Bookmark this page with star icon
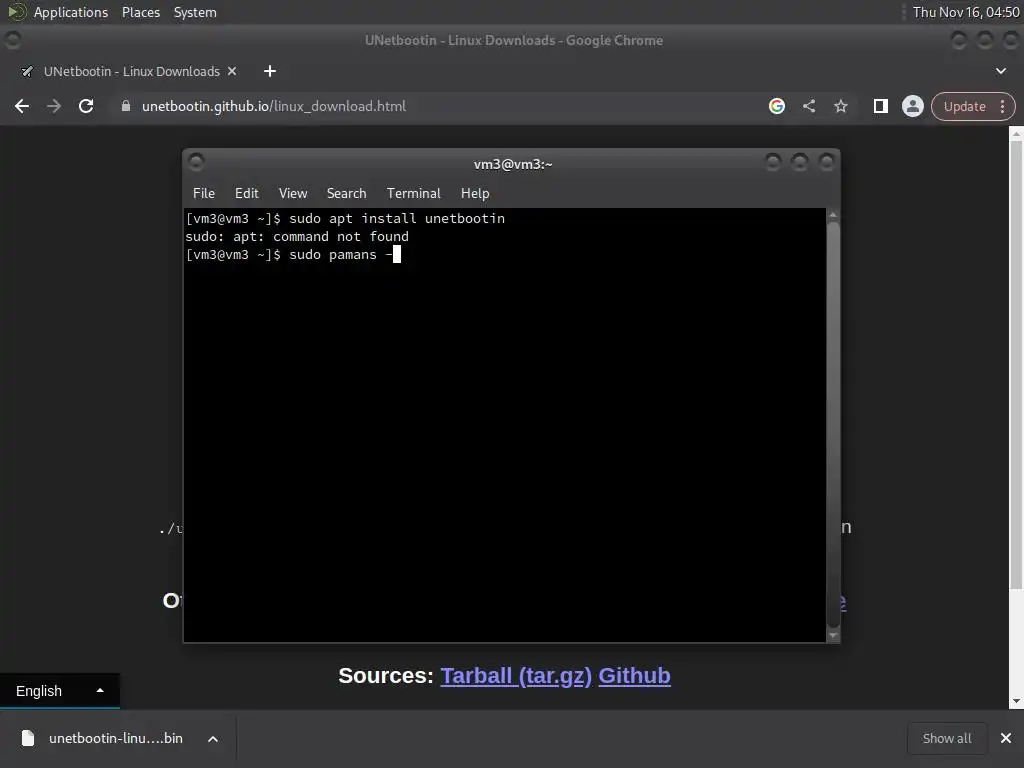Viewport: 1024px width, 768px height. pos(840,106)
